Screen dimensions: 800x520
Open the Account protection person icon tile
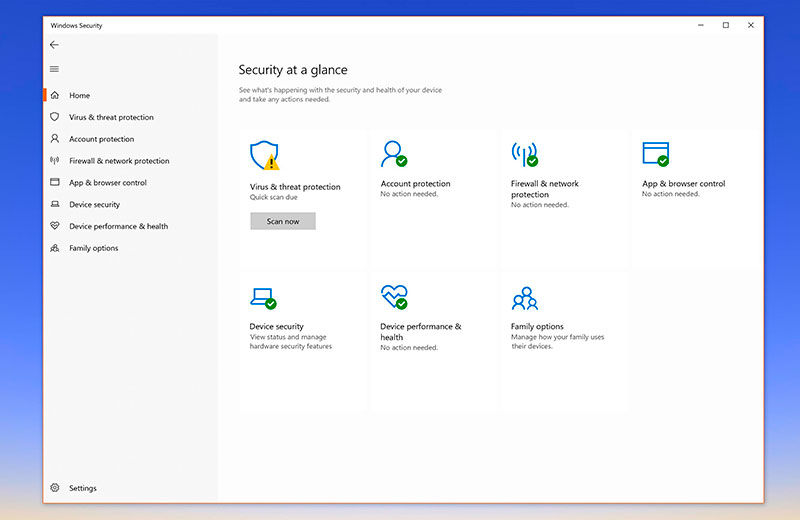[393, 153]
